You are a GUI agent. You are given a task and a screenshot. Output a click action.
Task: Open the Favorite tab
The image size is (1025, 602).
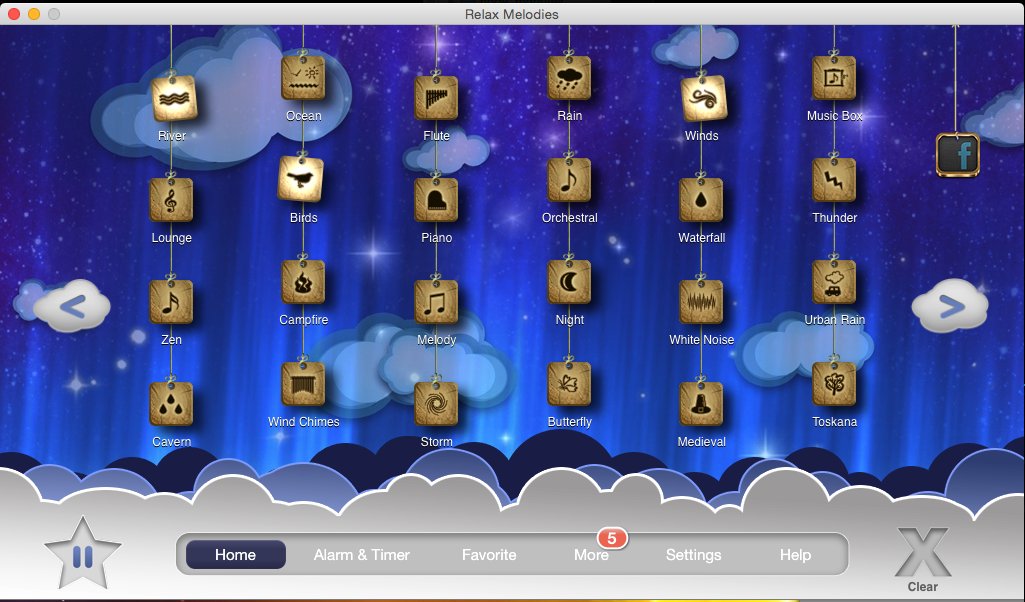point(489,555)
